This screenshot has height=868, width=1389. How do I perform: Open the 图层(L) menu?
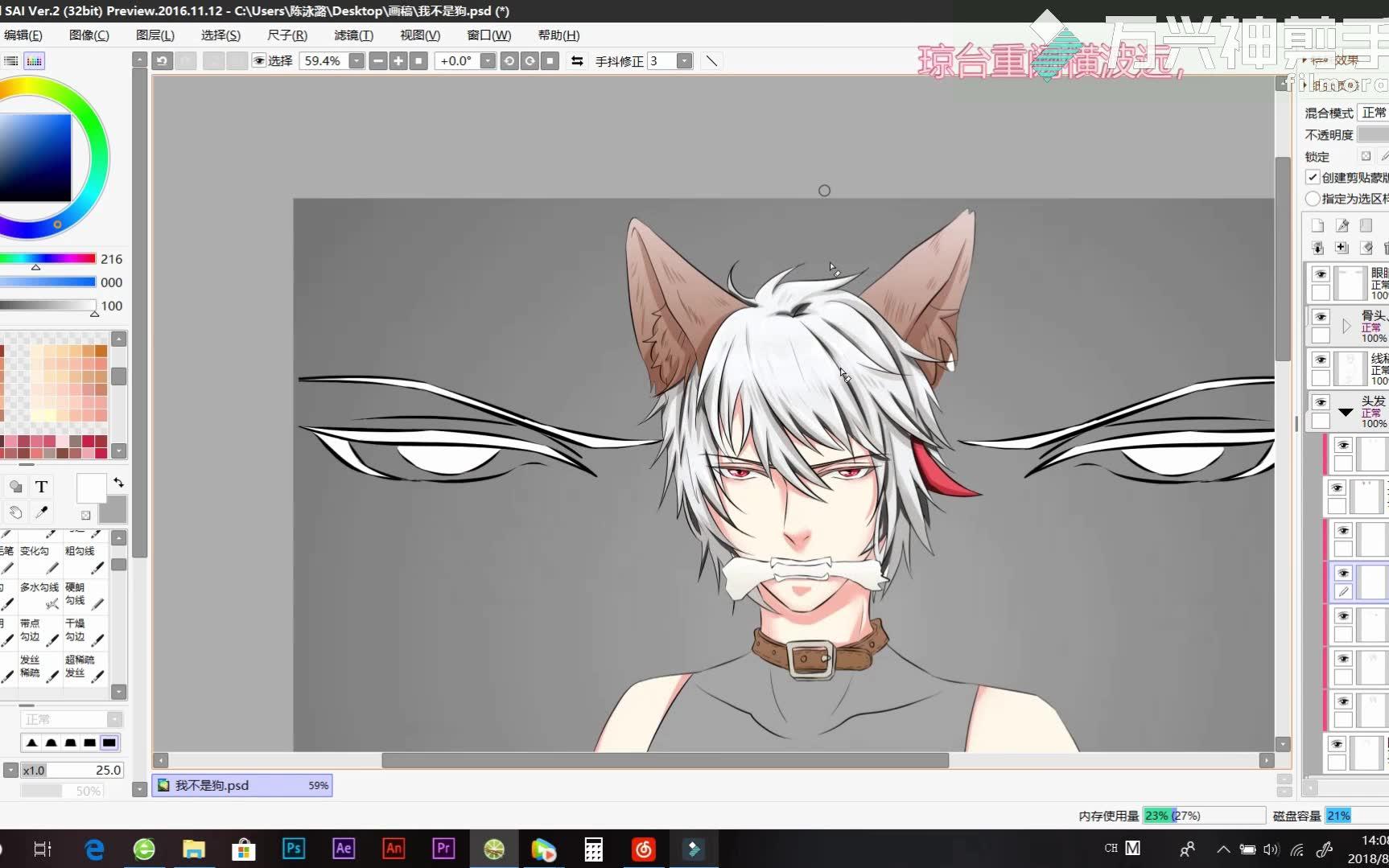pos(155,35)
